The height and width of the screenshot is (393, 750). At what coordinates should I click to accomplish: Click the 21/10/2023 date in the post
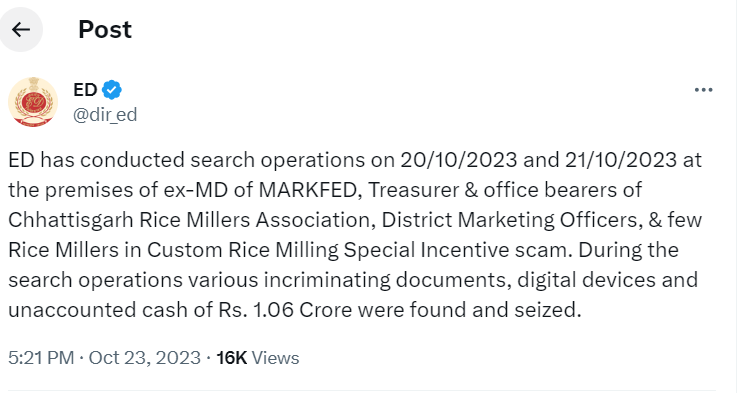[x=621, y=160]
